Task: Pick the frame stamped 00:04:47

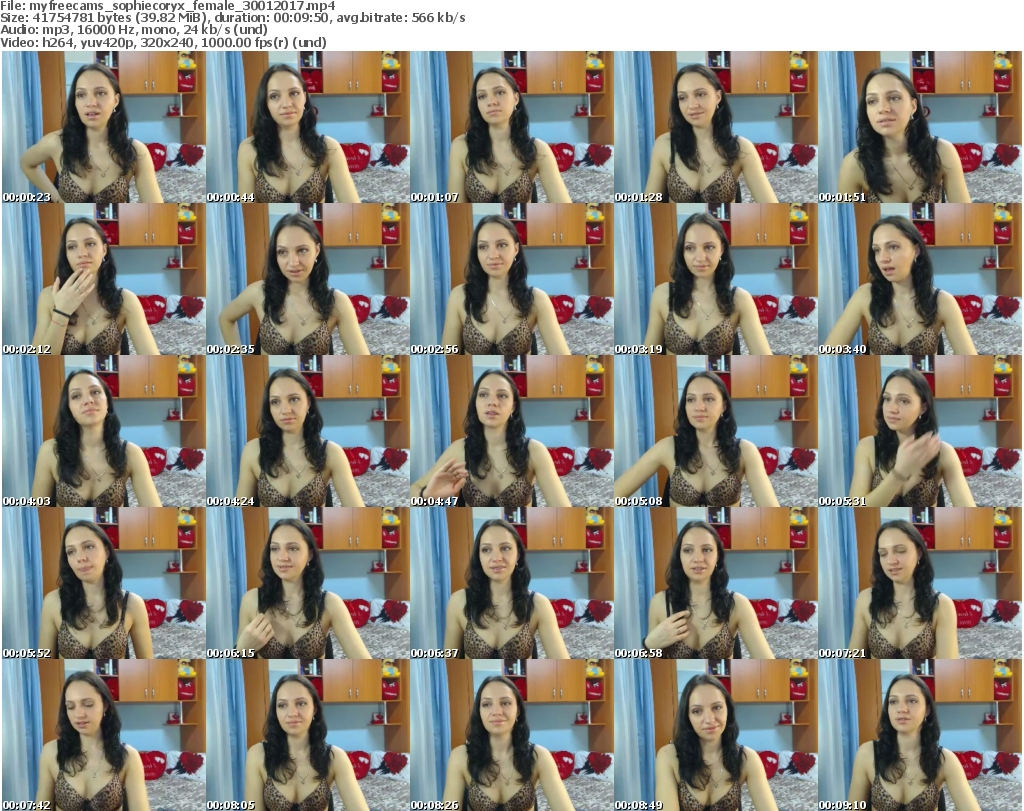Action: [x=511, y=431]
